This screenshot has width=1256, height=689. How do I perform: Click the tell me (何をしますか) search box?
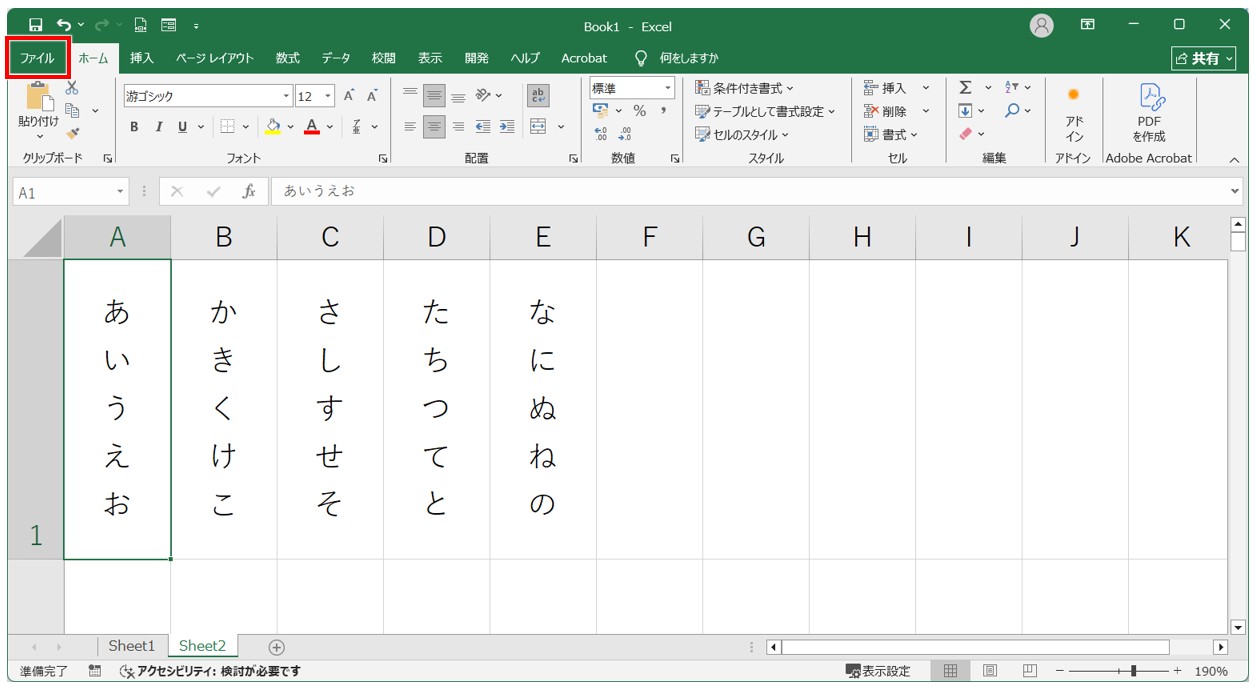[688, 58]
